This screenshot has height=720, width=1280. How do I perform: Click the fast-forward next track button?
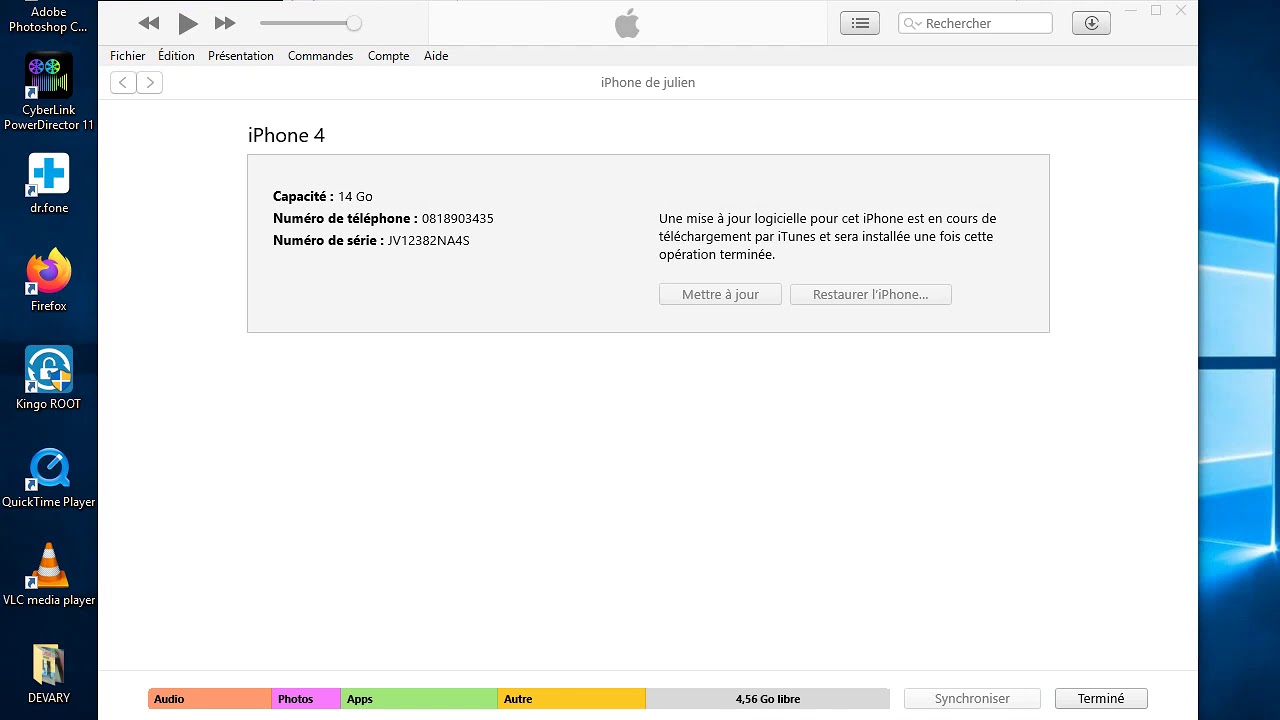click(x=225, y=23)
